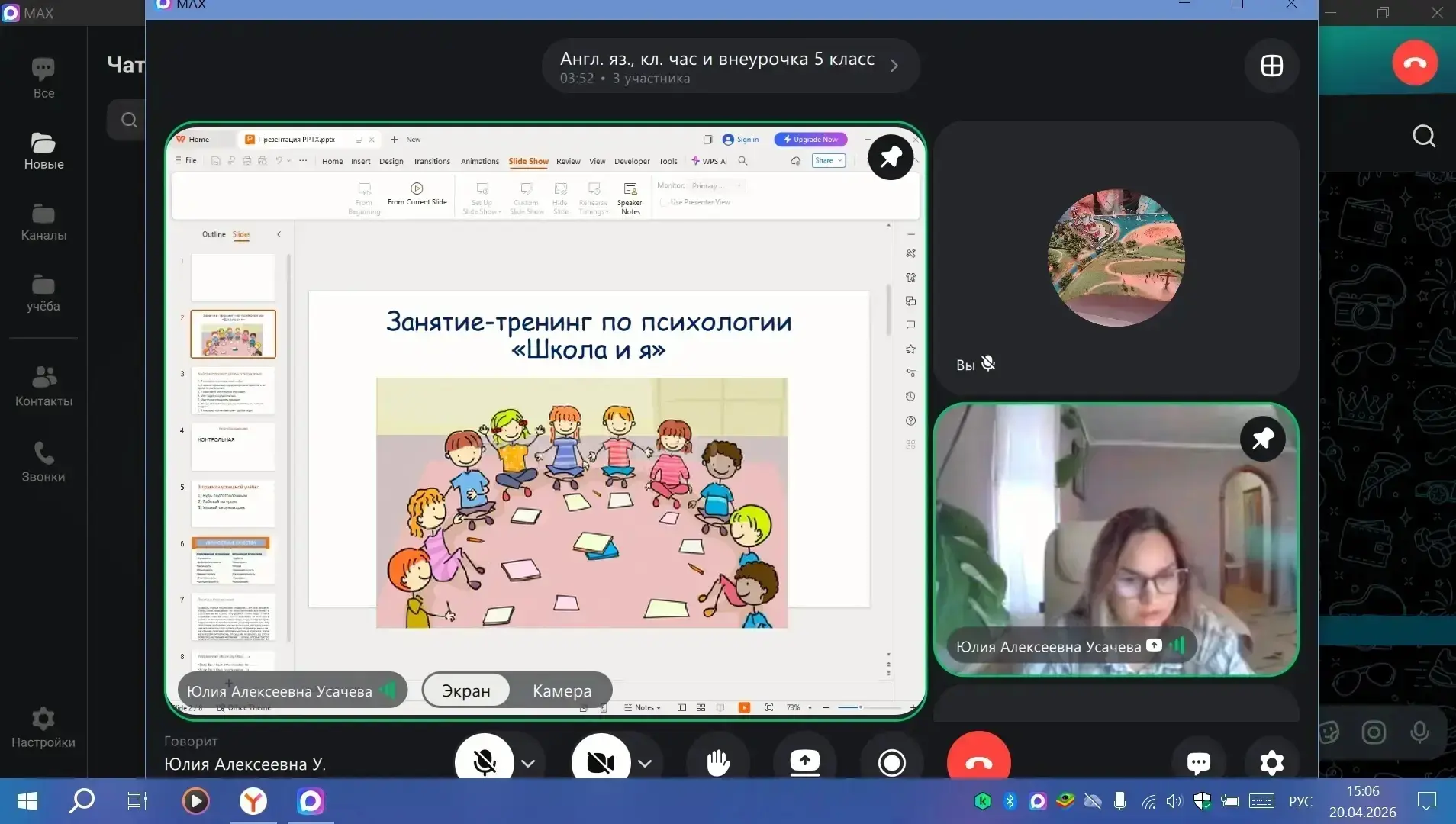Switch to Outline pane tab
Screen dimensions: 1456x824
pyautogui.click(x=214, y=234)
